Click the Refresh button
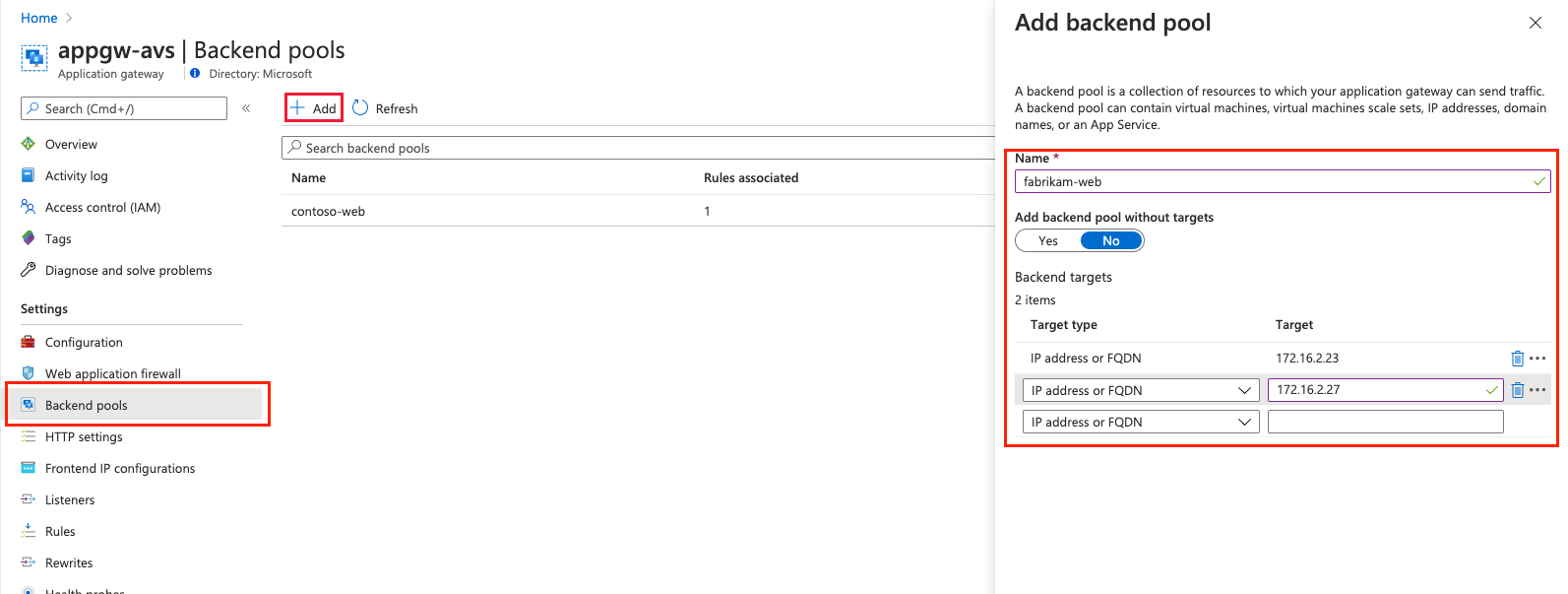1568x594 pixels. 385,108
